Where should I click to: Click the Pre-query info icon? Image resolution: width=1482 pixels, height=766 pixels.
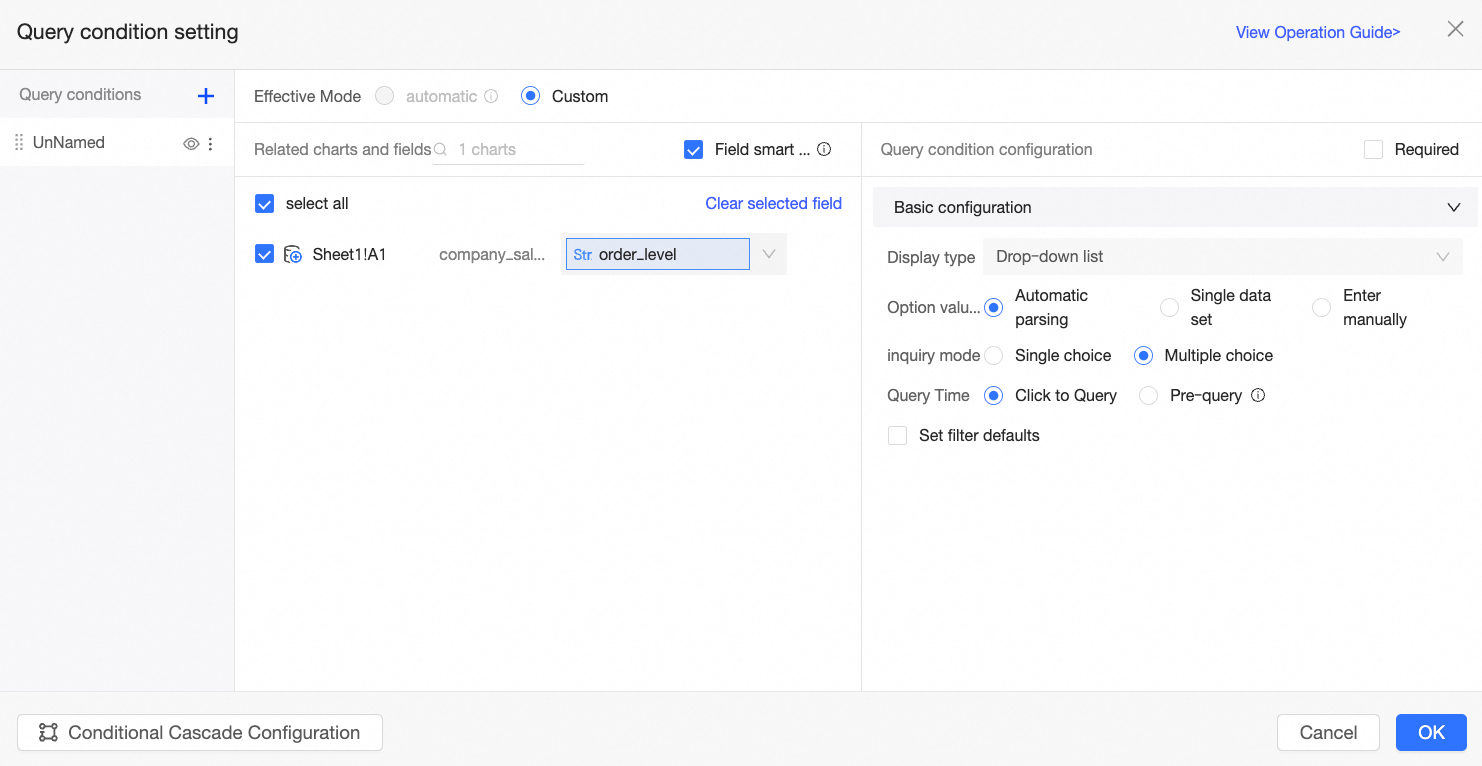click(1258, 395)
